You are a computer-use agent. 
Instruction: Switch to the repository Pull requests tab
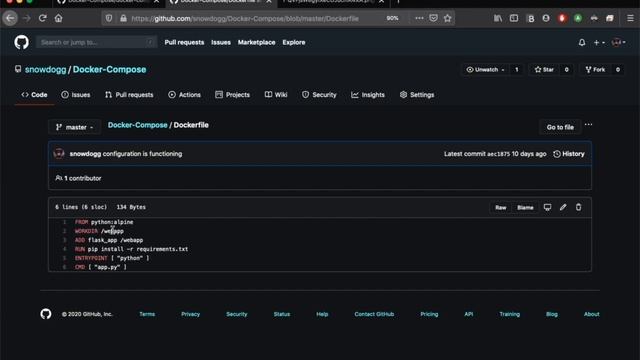click(129, 95)
